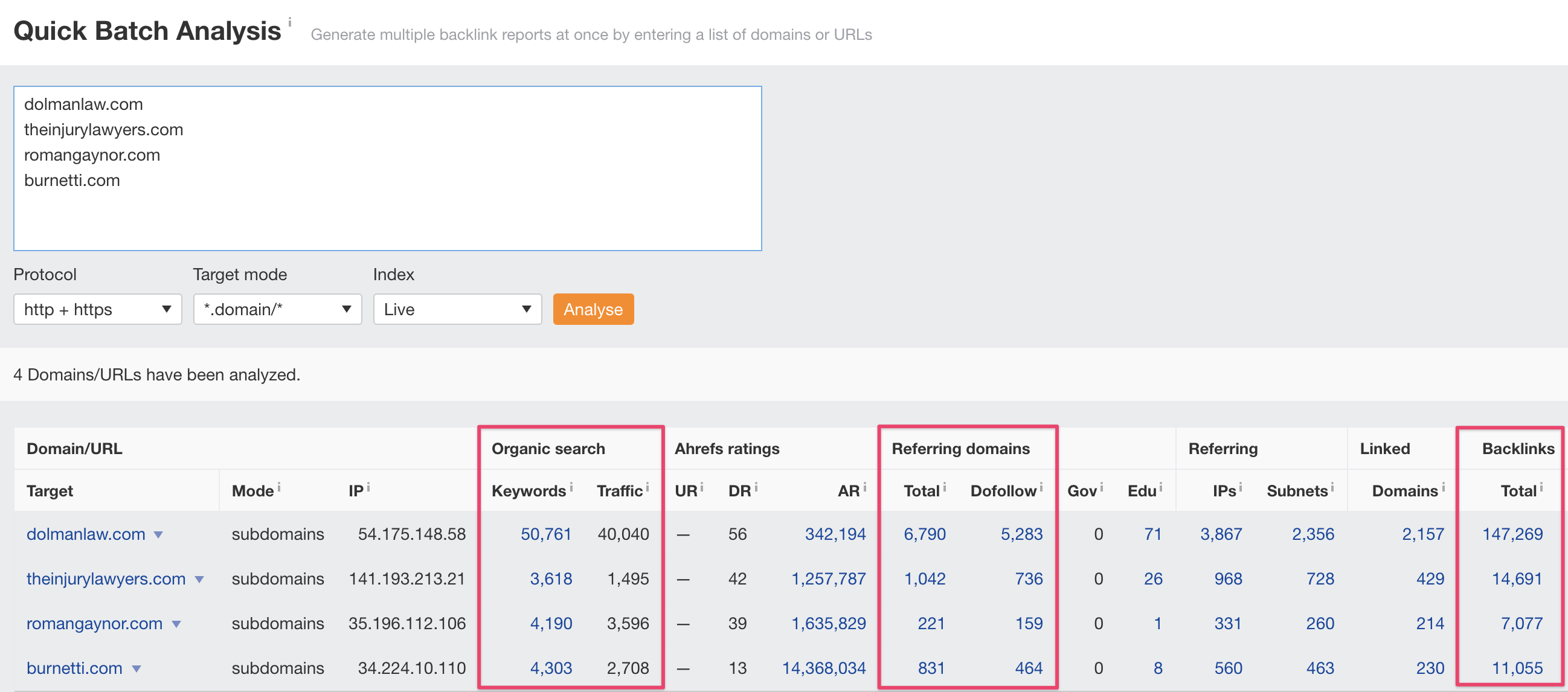
Task: Open backlinks total 14,691
Action: (x=1517, y=579)
